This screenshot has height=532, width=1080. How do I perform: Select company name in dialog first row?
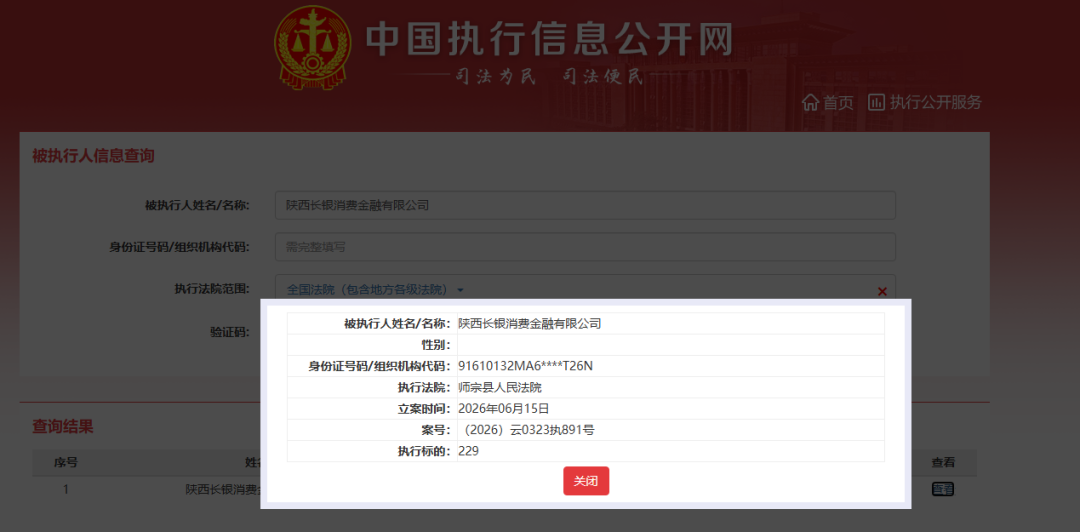pyautogui.click(x=530, y=323)
